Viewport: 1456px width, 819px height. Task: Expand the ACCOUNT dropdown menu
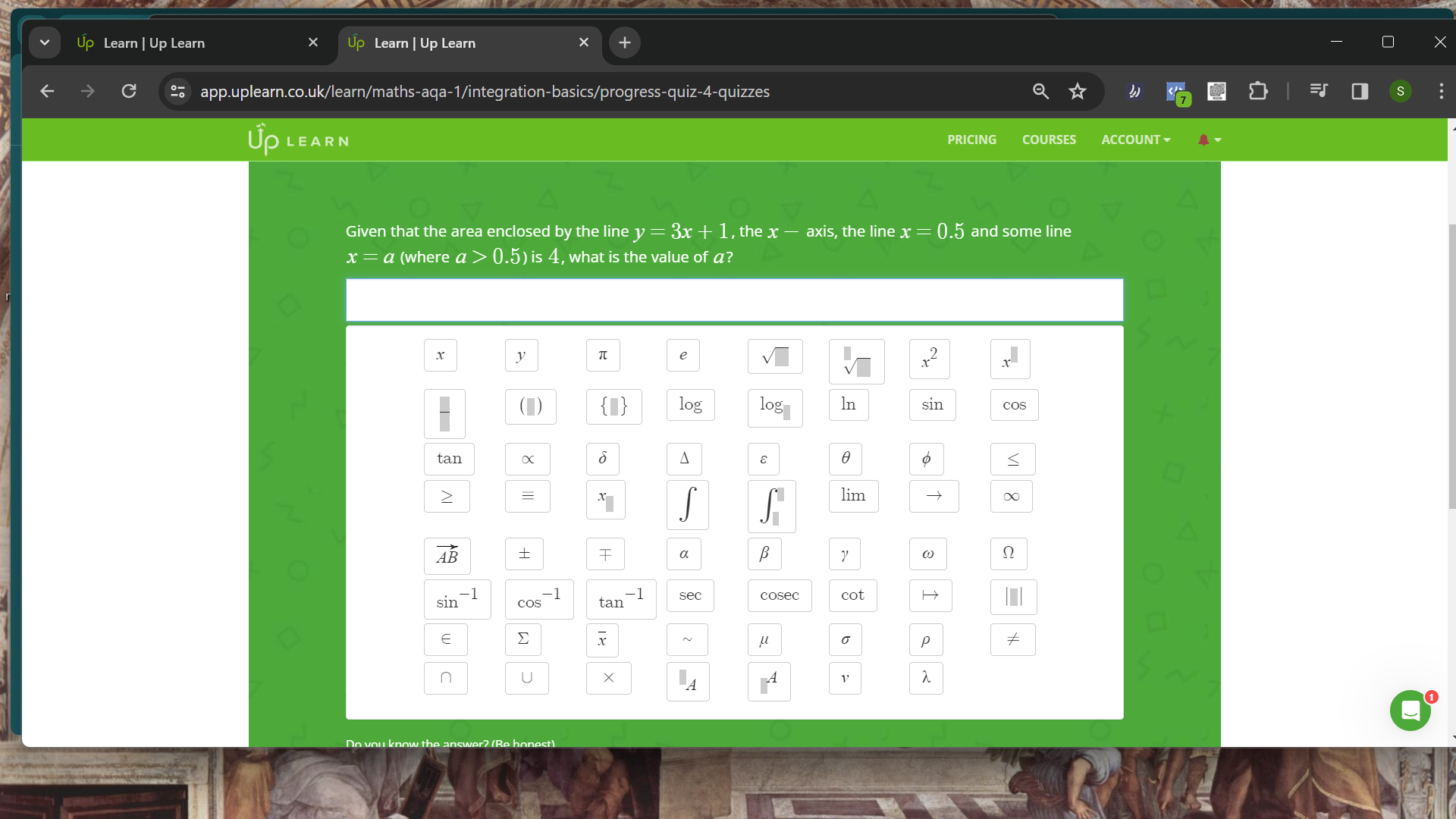(1135, 139)
